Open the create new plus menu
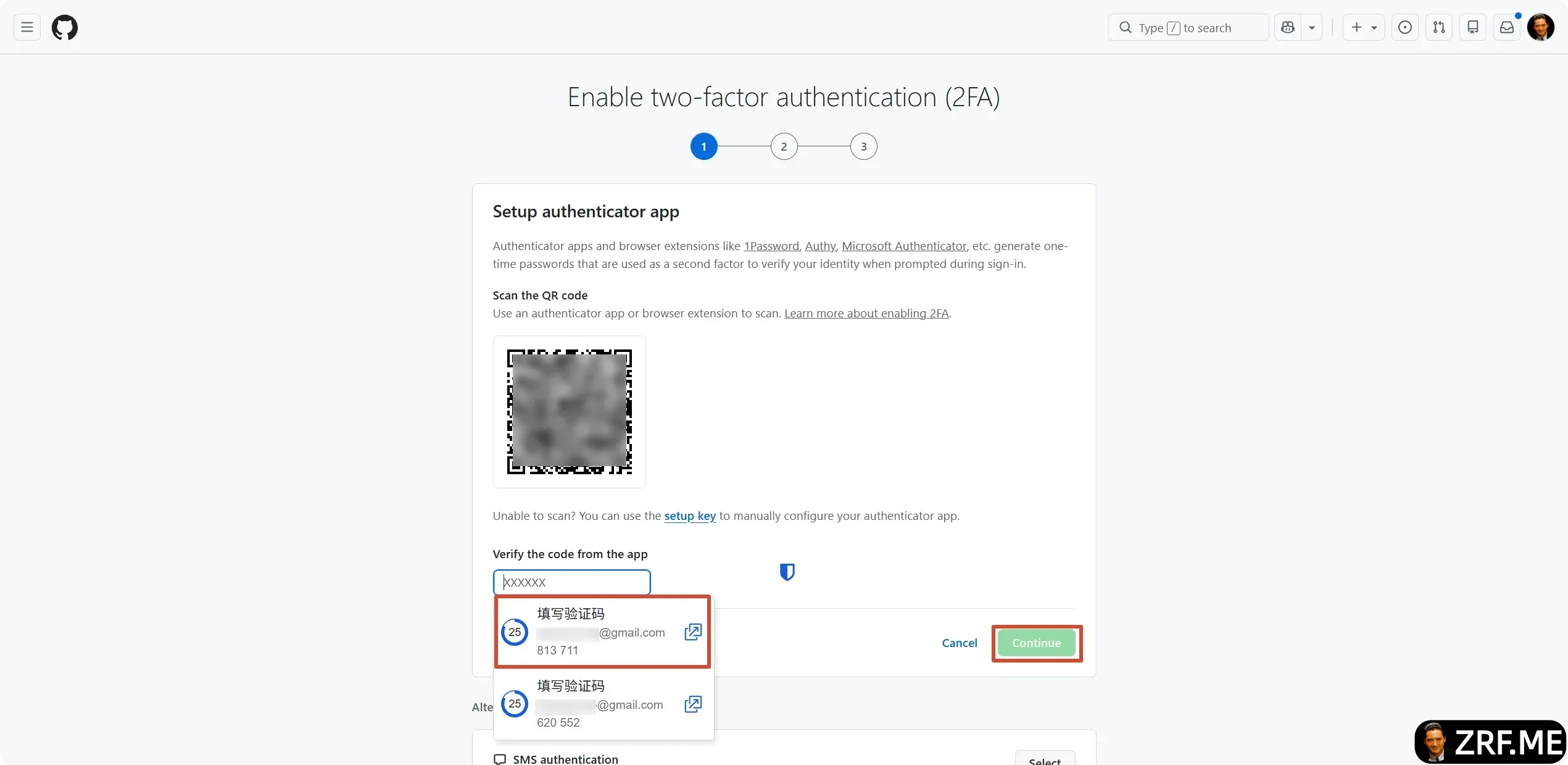This screenshot has width=1568, height=765. click(1364, 27)
